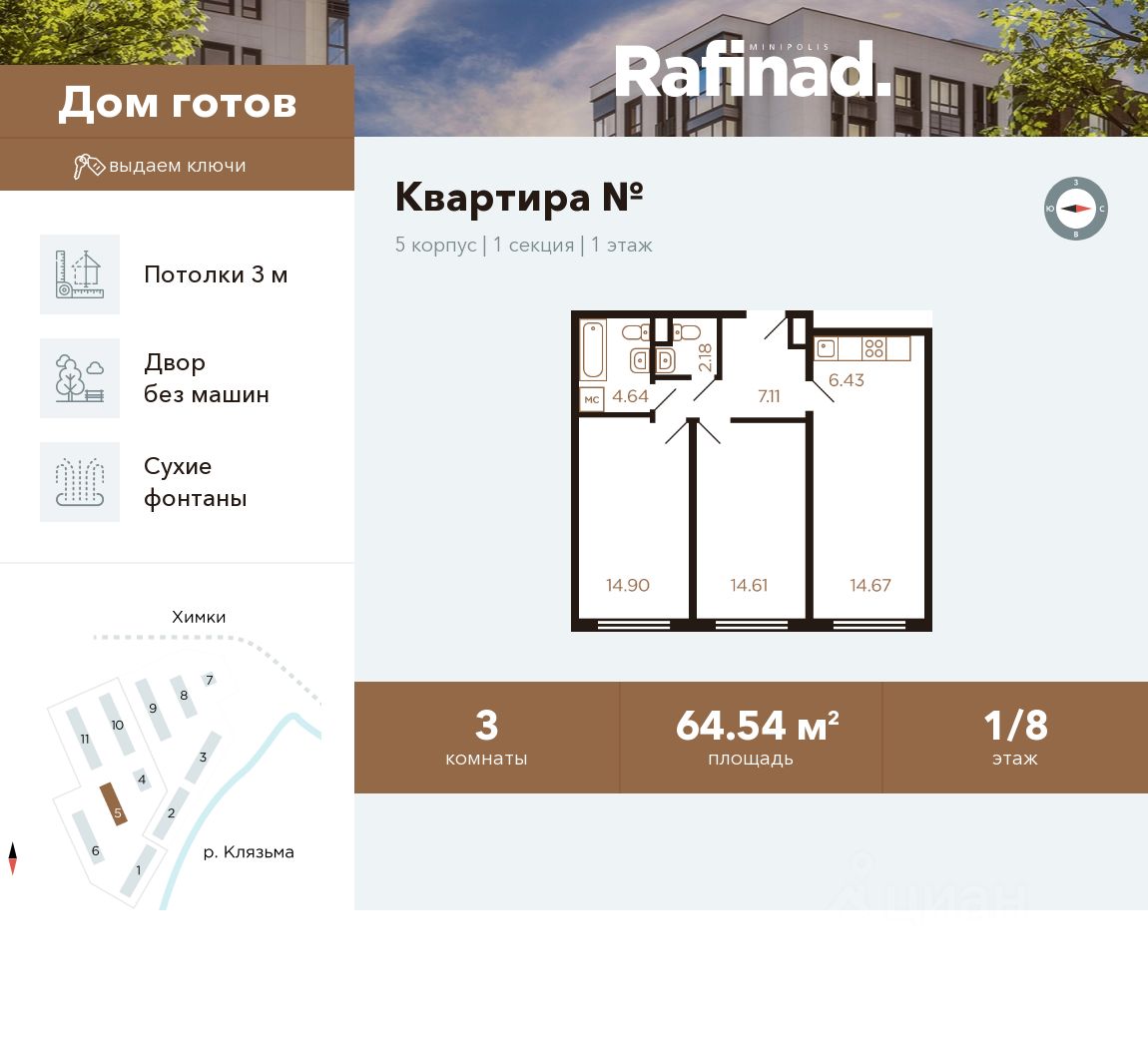
Task: Click the compass icon near the floor plan
Action: [x=1075, y=209]
